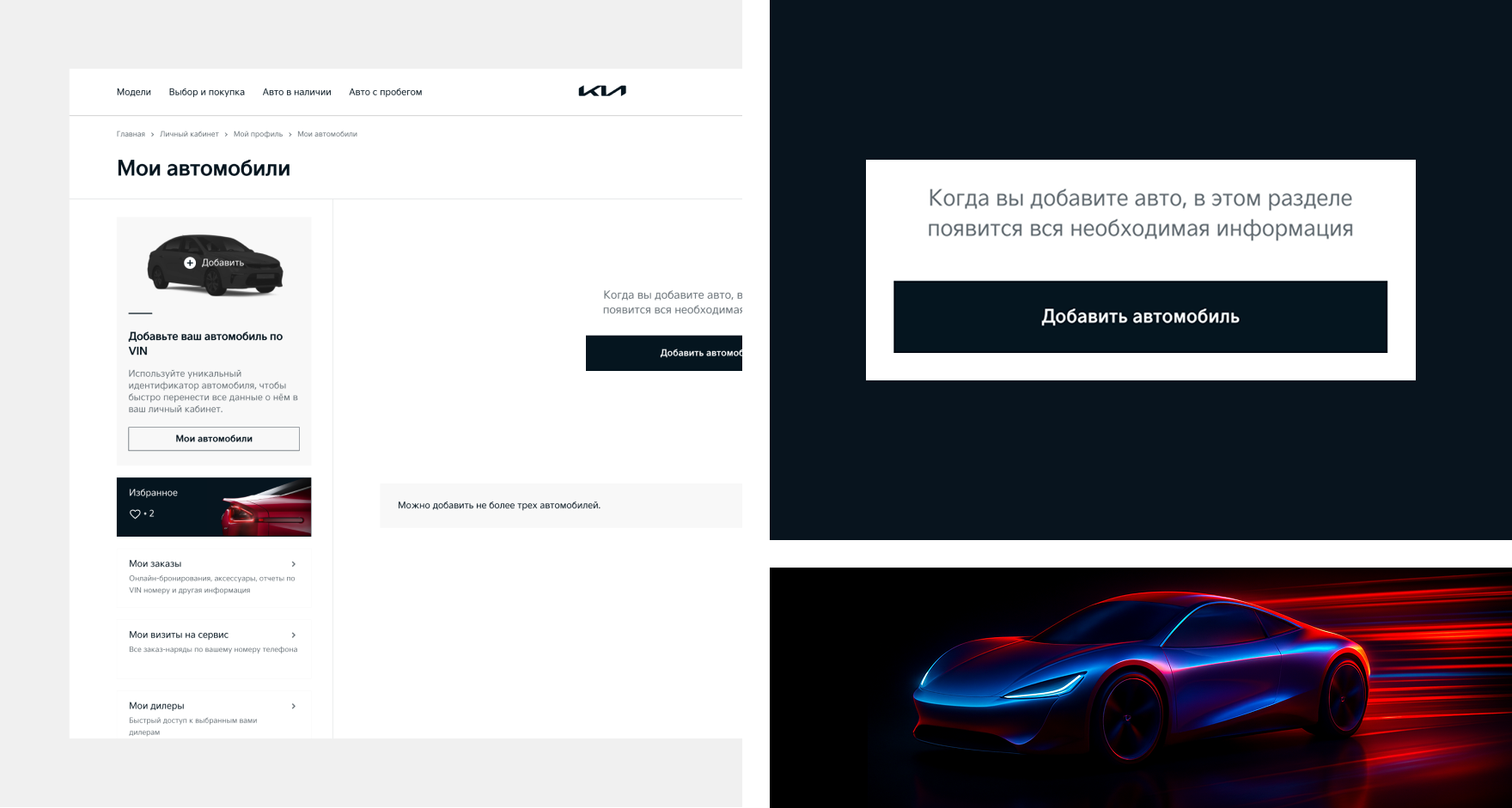Expand the Мои заказы chevron arrow
The image size is (1512, 808).
pyautogui.click(x=294, y=564)
